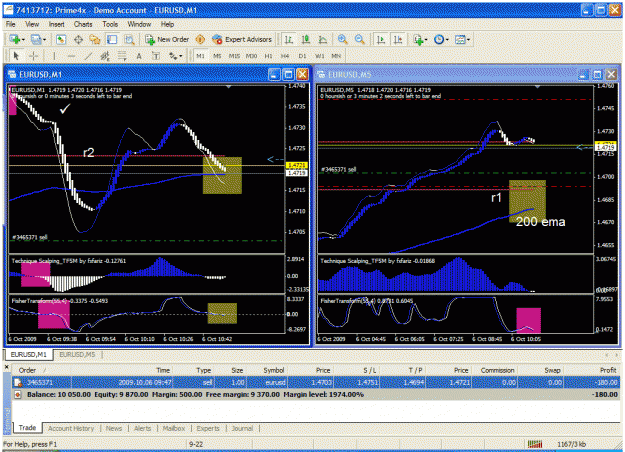
Task: Draw a horizontal line tool
Action: coord(71,56)
